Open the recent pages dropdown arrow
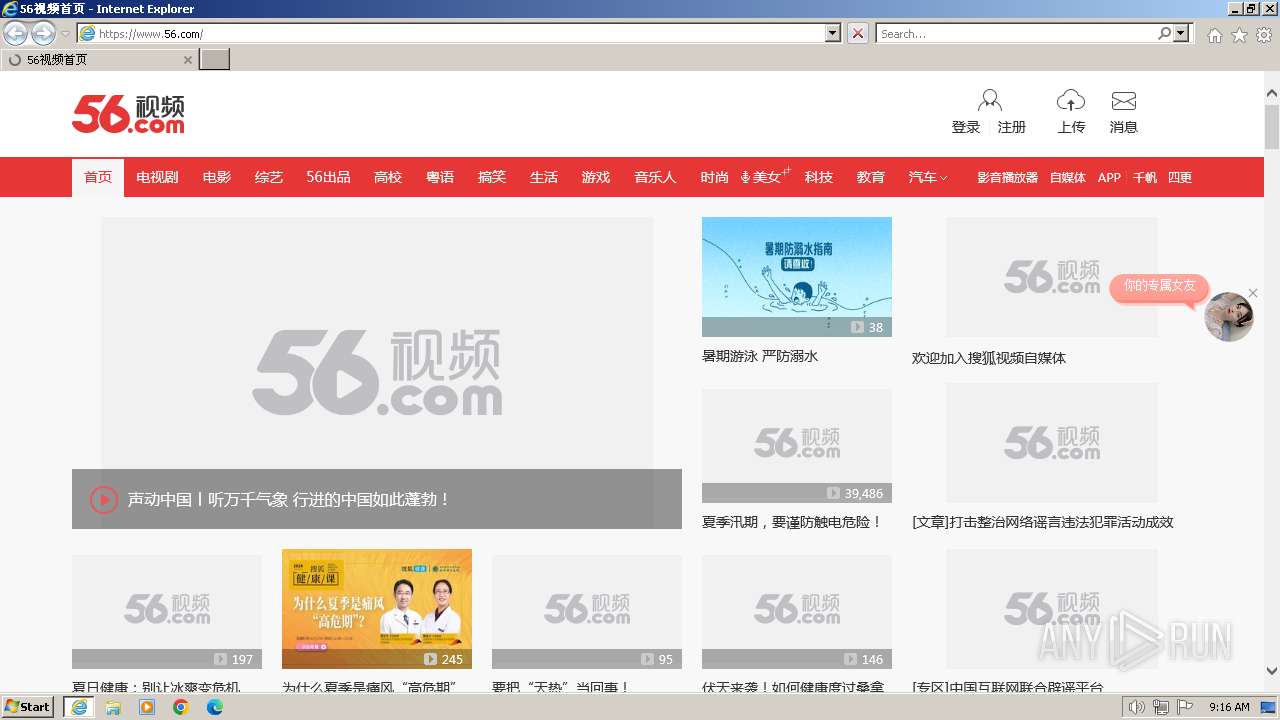 [65, 33]
